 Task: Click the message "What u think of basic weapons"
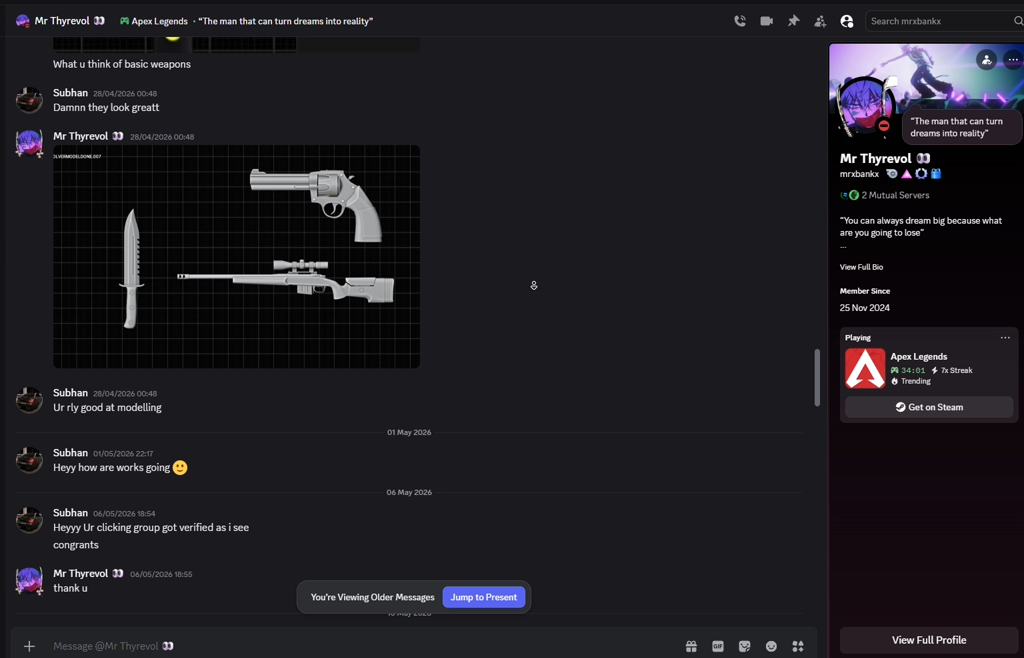click(x=122, y=64)
